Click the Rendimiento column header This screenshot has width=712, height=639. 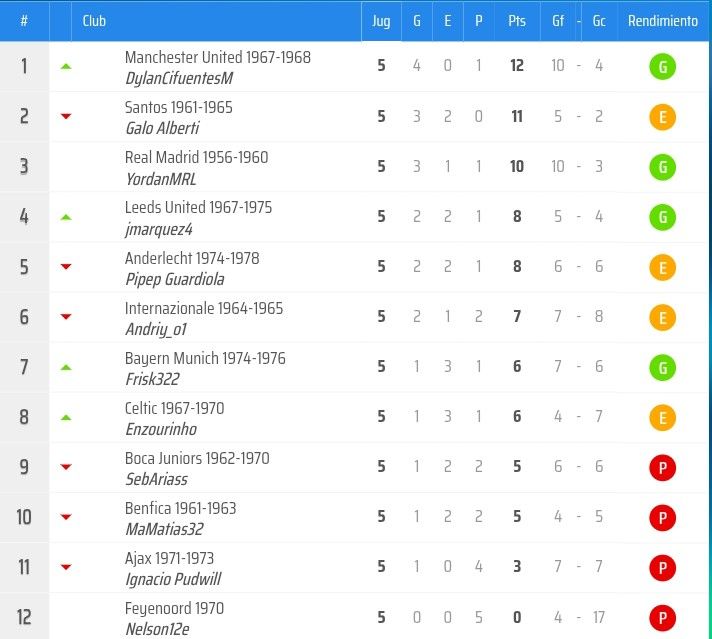point(663,21)
